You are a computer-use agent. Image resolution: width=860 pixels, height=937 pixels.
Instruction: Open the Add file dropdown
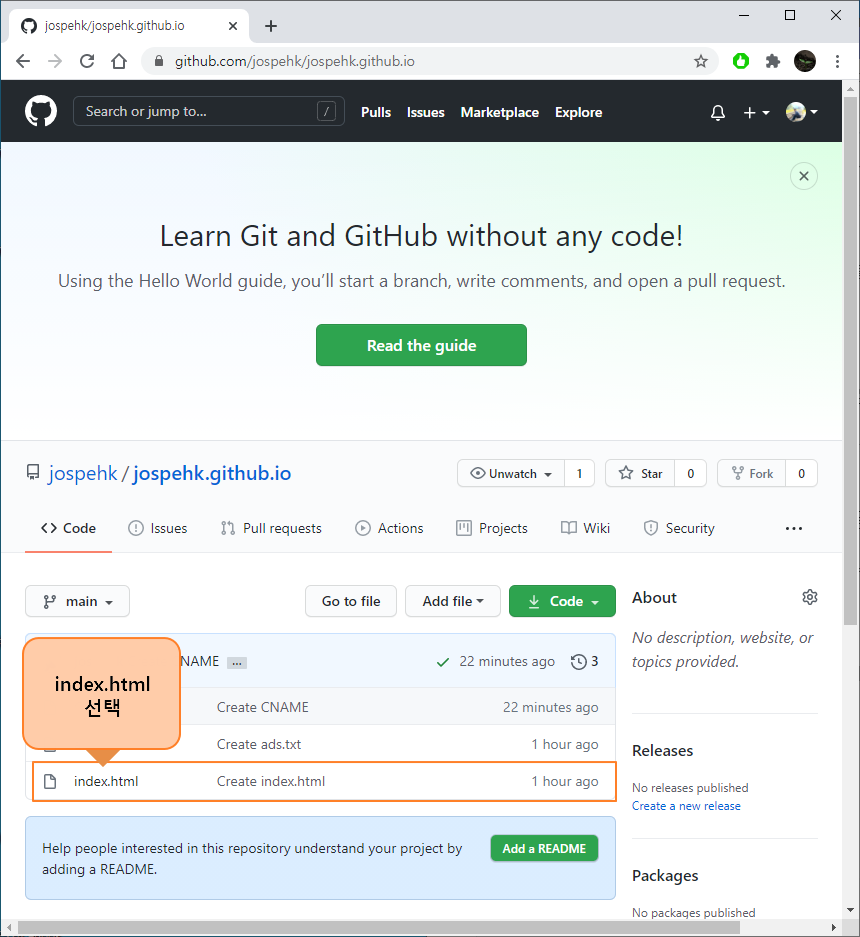point(452,601)
